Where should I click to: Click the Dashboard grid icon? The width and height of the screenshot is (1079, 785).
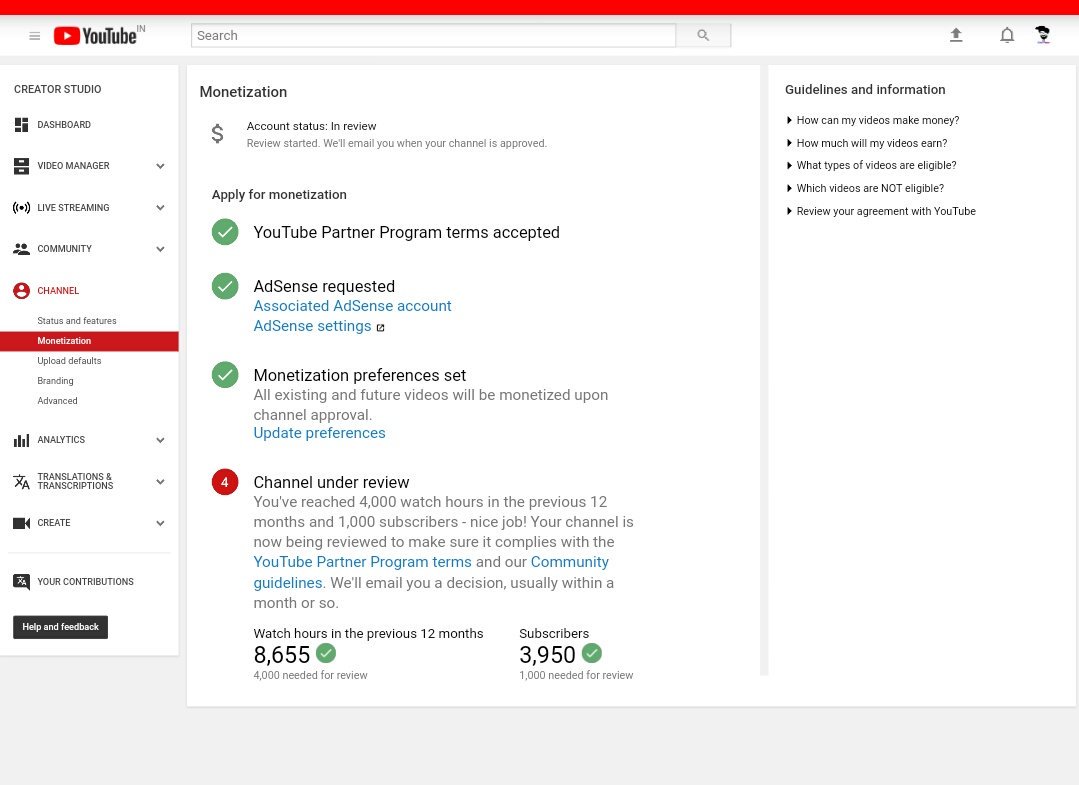pos(21,125)
